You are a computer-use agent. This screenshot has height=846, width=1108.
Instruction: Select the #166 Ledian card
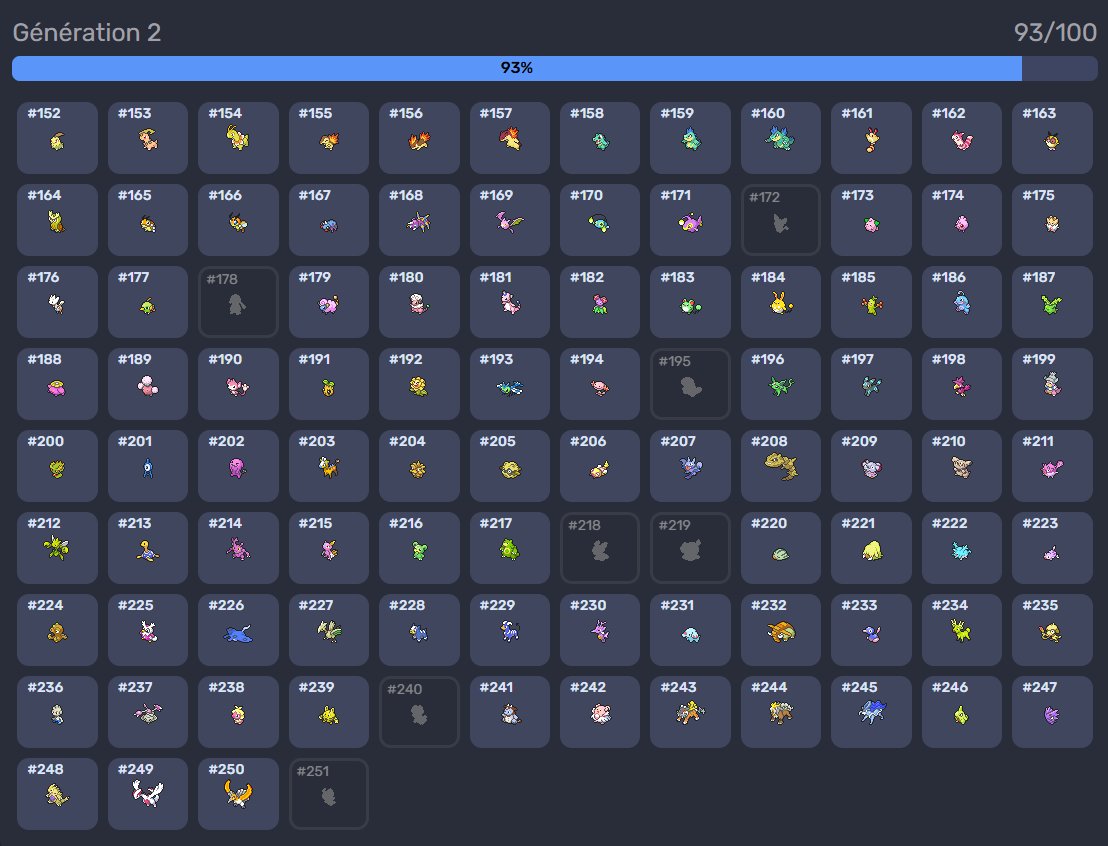238,220
